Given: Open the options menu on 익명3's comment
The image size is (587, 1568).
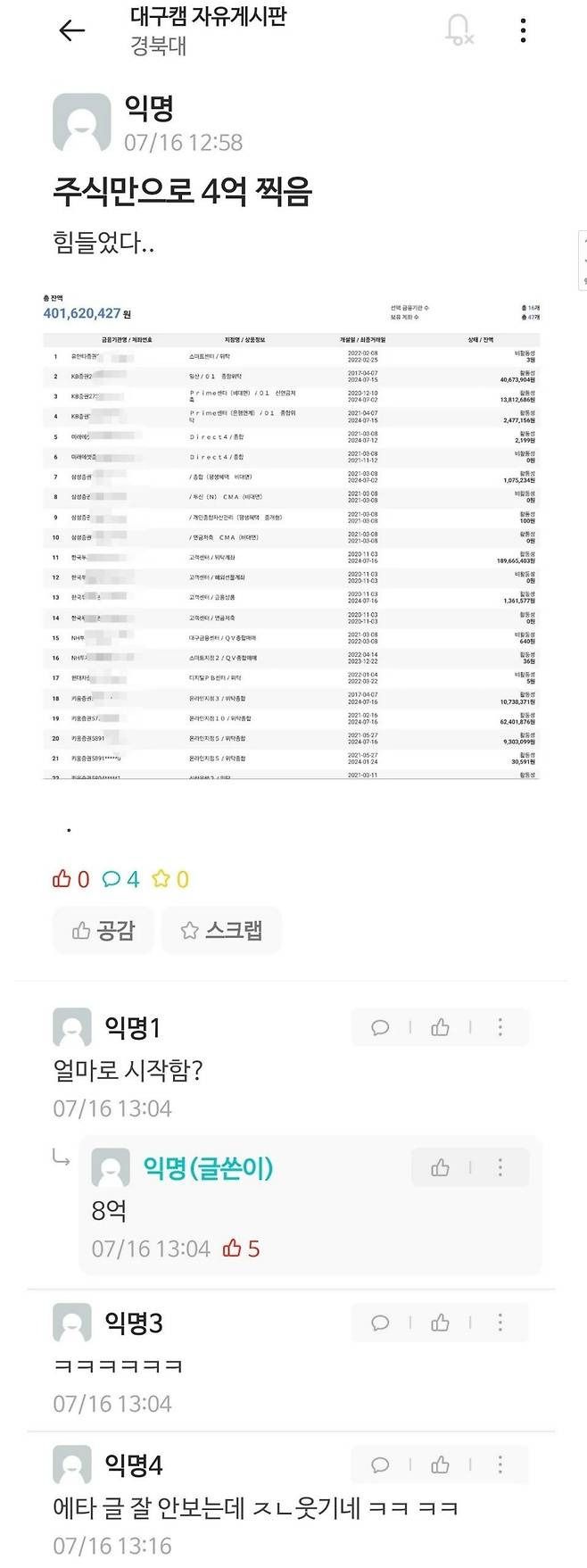Looking at the screenshot, I should coord(498,1323).
